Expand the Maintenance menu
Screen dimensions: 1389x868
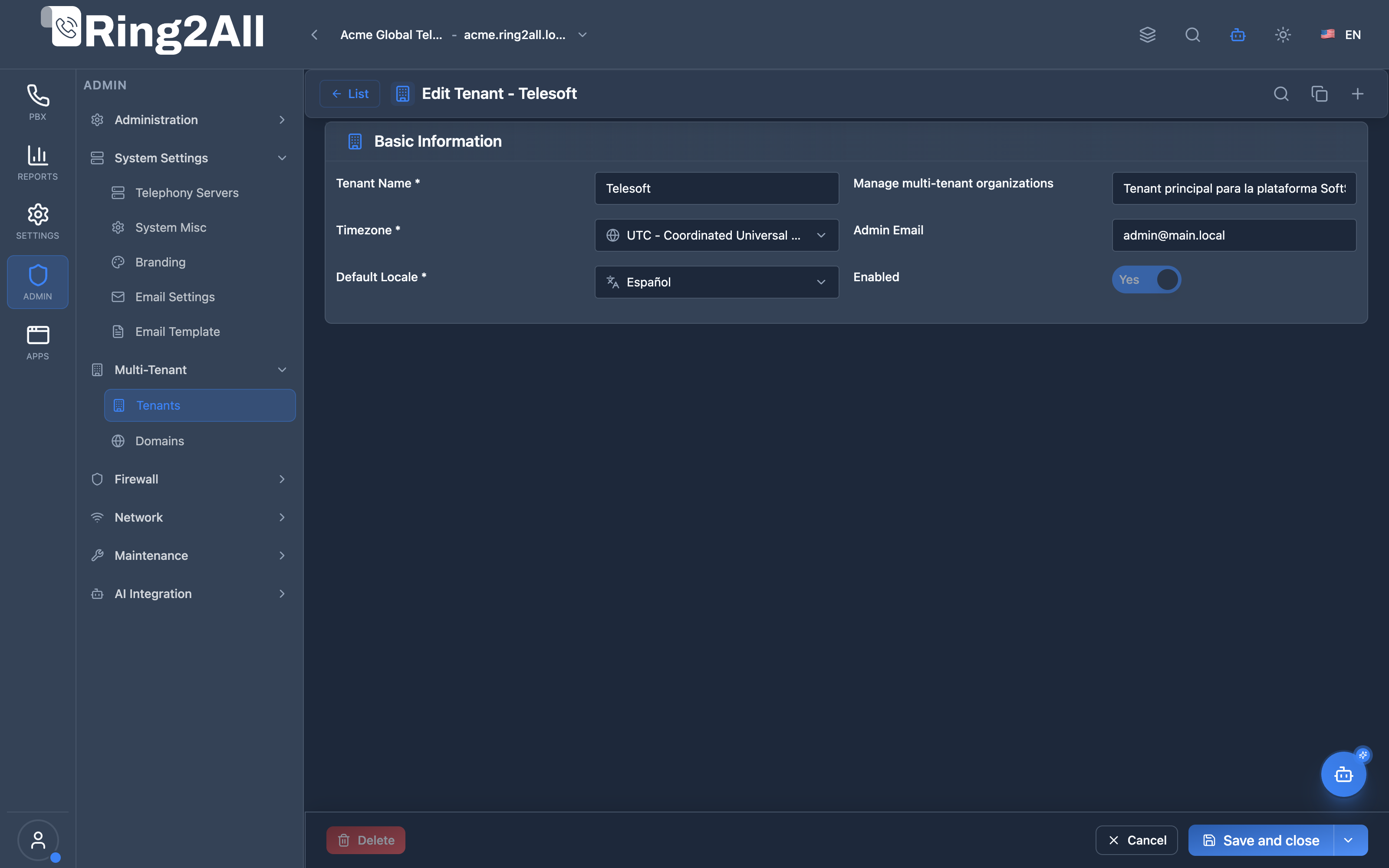(x=188, y=555)
